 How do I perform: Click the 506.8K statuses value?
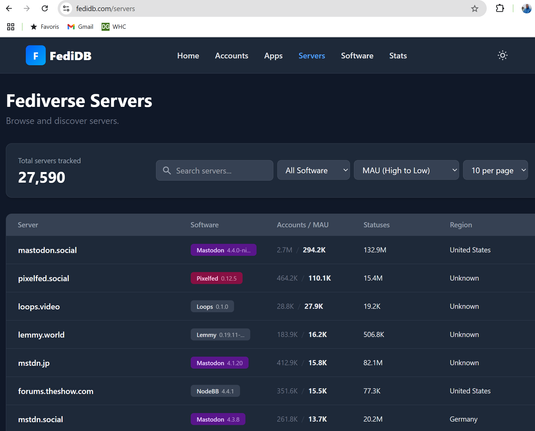(x=374, y=335)
